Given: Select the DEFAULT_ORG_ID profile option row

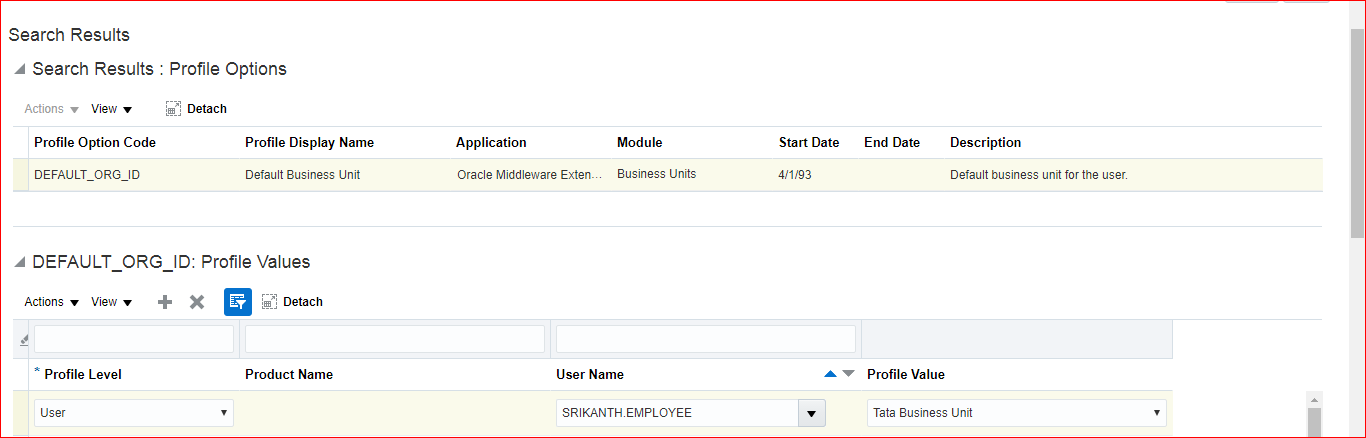Looking at the screenshot, I should tap(87, 175).
